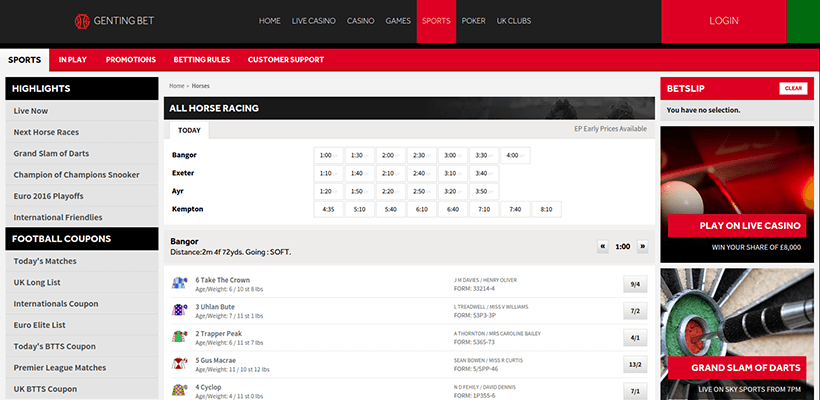Click Take The Crown jockey silks icon
Image resolution: width=820 pixels, height=400 pixels.
coord(179,283)
